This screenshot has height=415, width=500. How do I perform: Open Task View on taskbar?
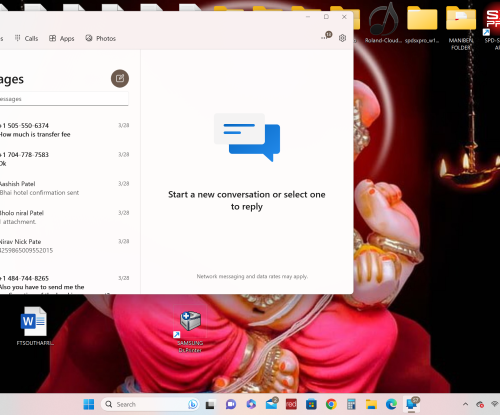click(210, 405)
